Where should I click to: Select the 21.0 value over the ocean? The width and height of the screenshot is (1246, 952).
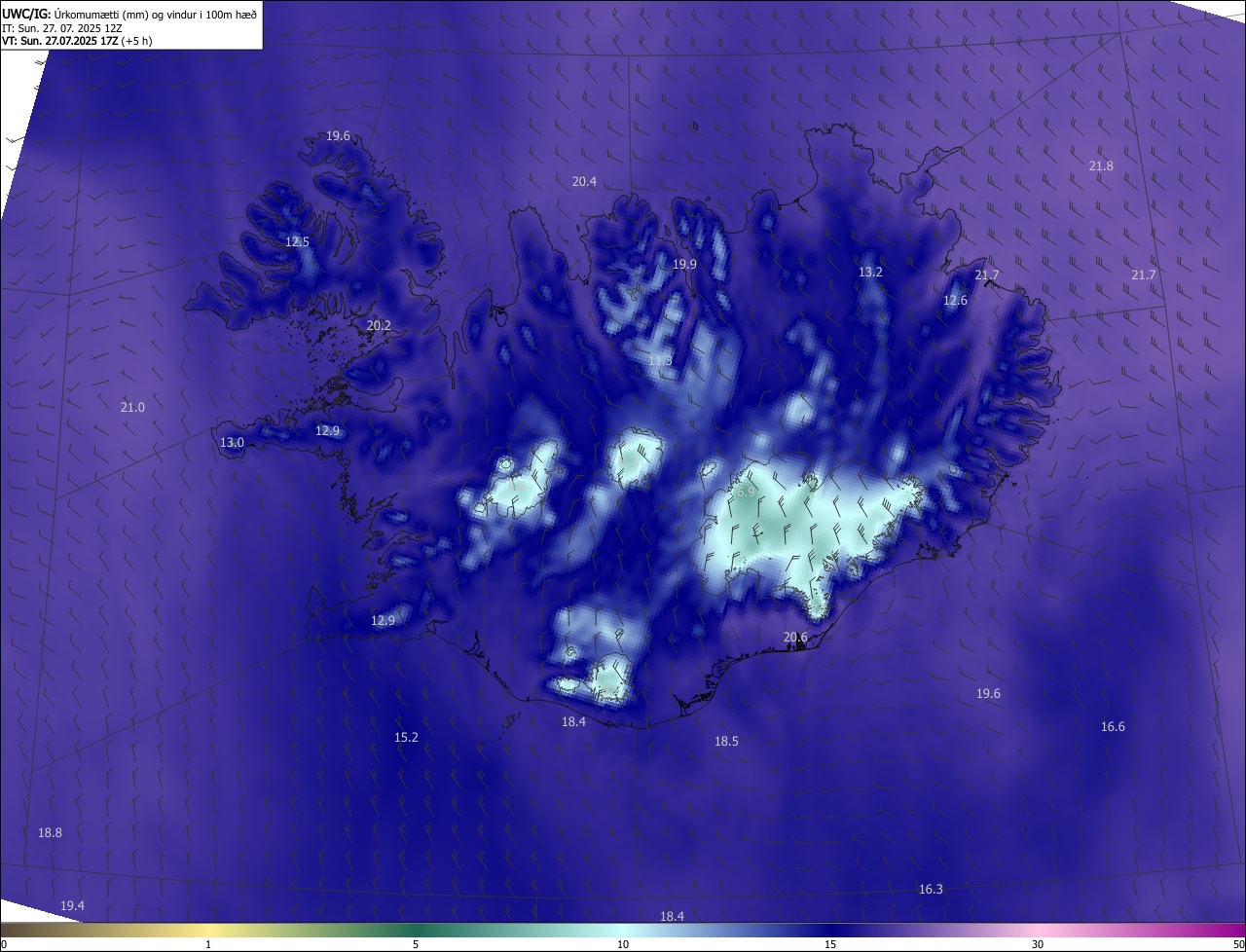tap(132, 407)
